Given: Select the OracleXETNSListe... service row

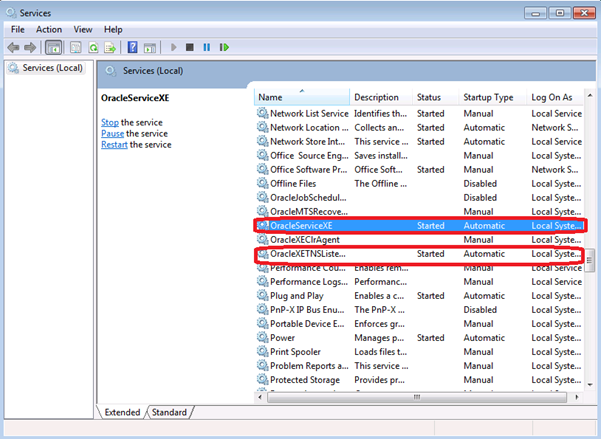Looking at the screenshot, I should tap(419, 254).
